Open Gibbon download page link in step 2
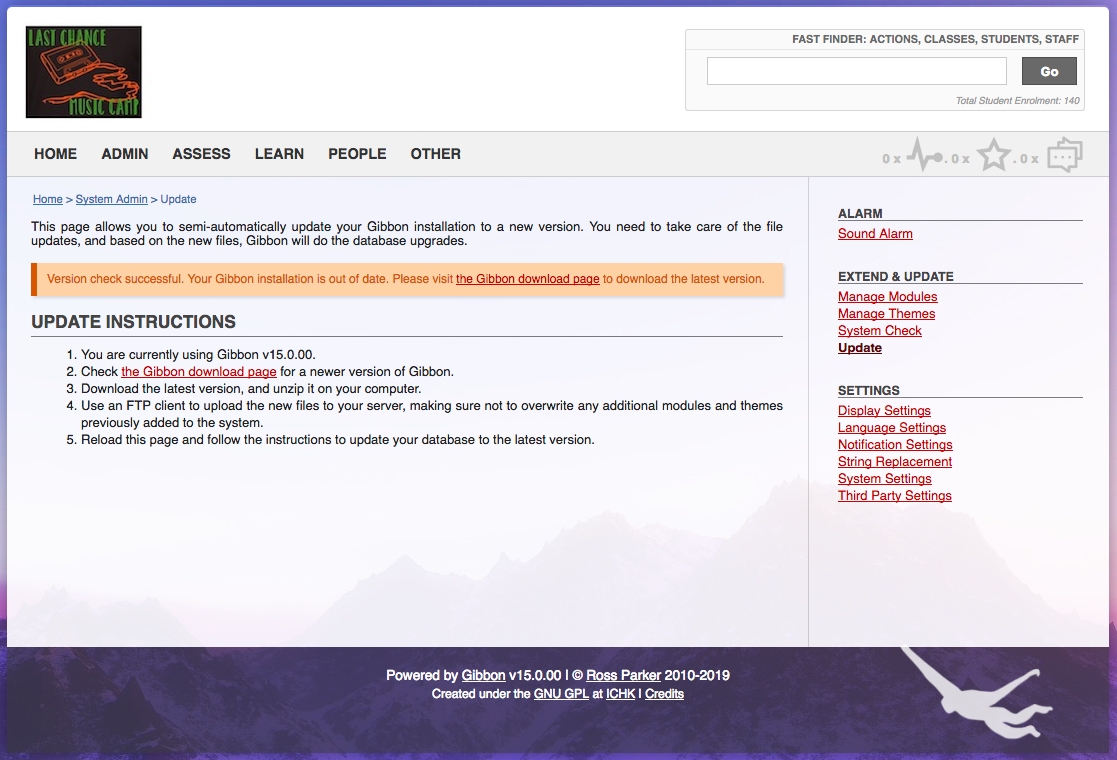 pos(199,371)
